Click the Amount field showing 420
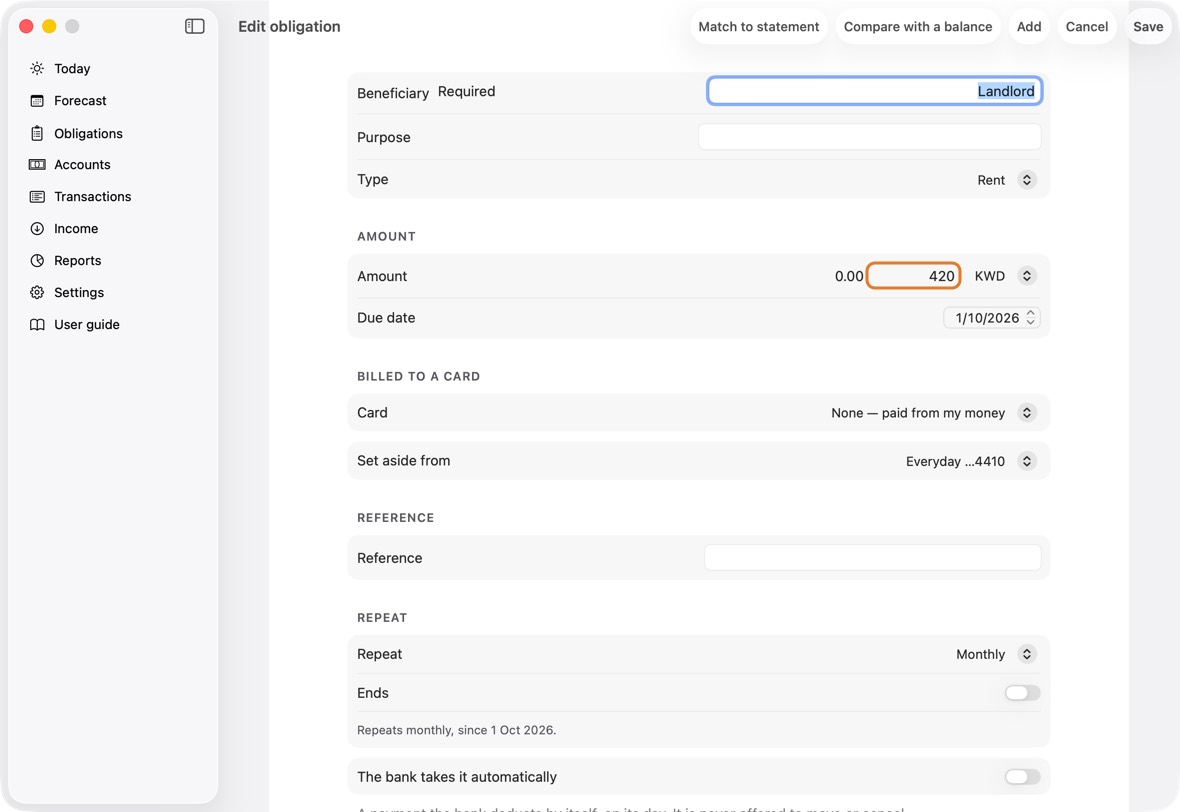This screenshot has height=812, width=1180. (914, 276)
